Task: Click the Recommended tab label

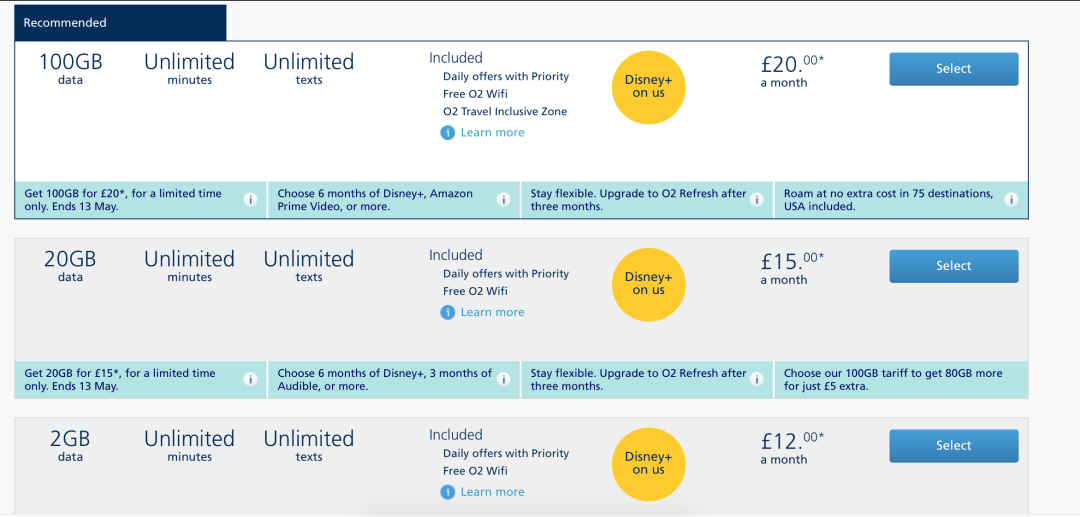Action: coord(65,23)
